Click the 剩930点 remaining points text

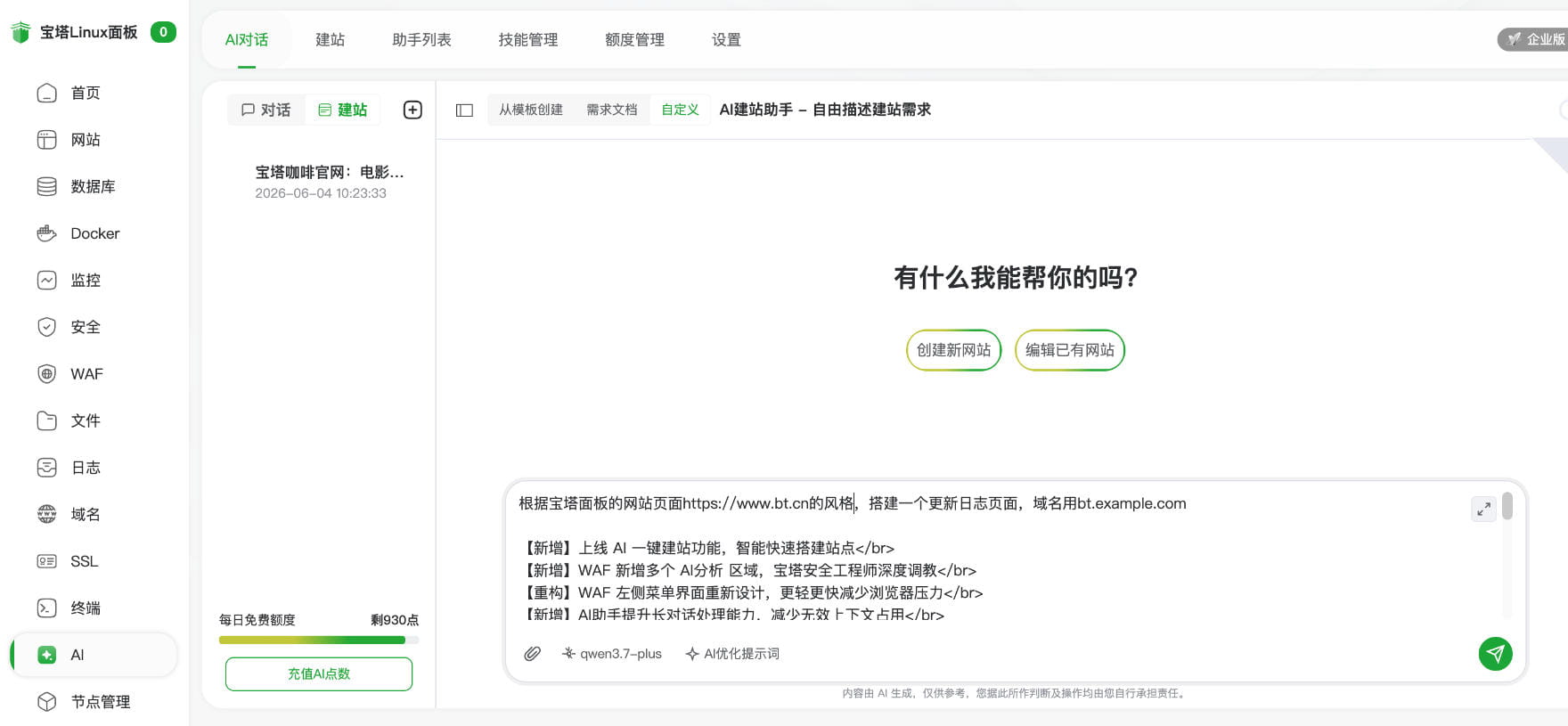click(395, 620)
